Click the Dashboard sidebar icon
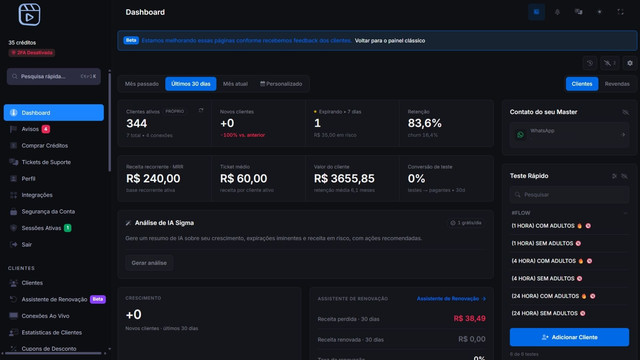This screenshot has height=360, width=640. pos(13,113)
